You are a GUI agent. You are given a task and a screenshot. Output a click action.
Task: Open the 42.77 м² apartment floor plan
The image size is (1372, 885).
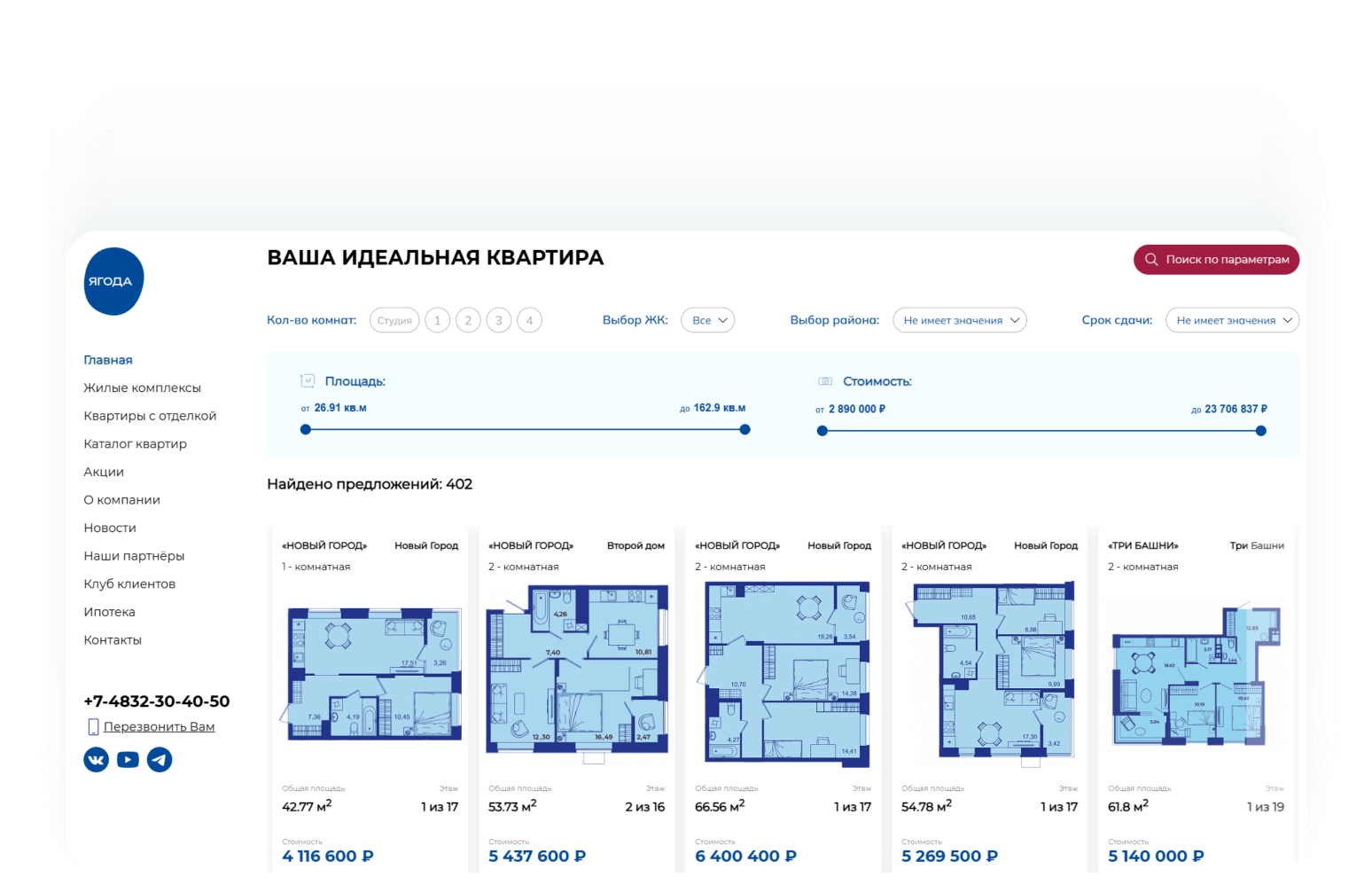pos(370,674)
